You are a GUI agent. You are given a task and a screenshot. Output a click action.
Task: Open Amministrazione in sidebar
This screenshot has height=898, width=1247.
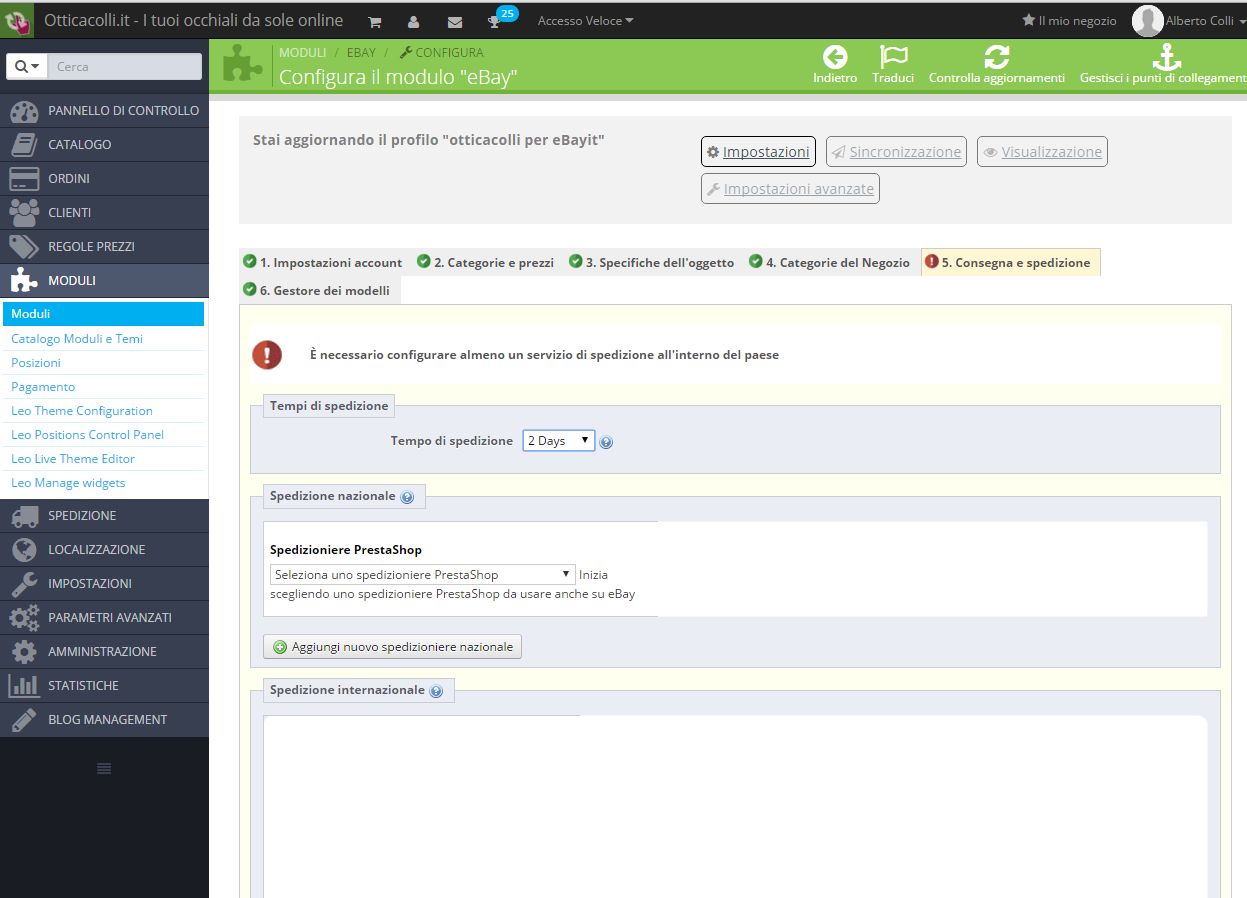click(104, 652)
